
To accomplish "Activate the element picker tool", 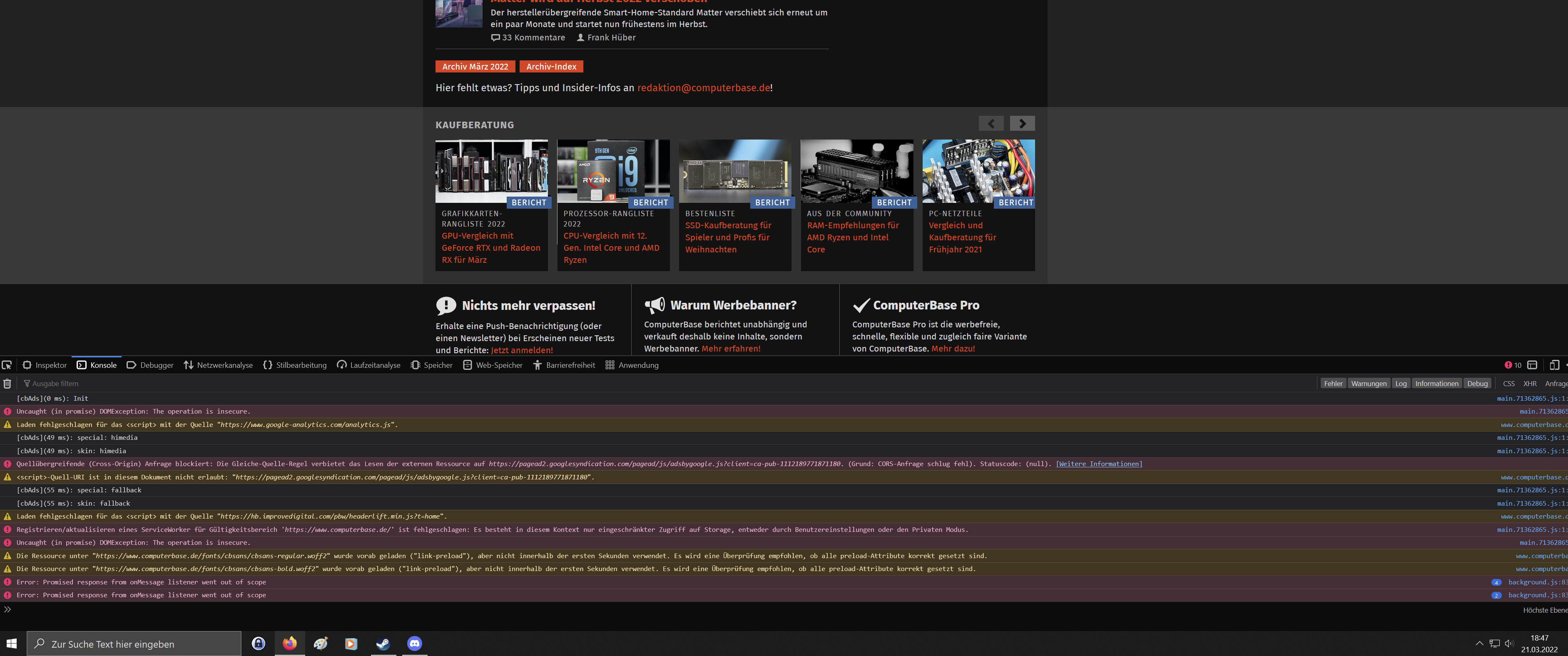I will pyautogui.click(x=7, y=365).
